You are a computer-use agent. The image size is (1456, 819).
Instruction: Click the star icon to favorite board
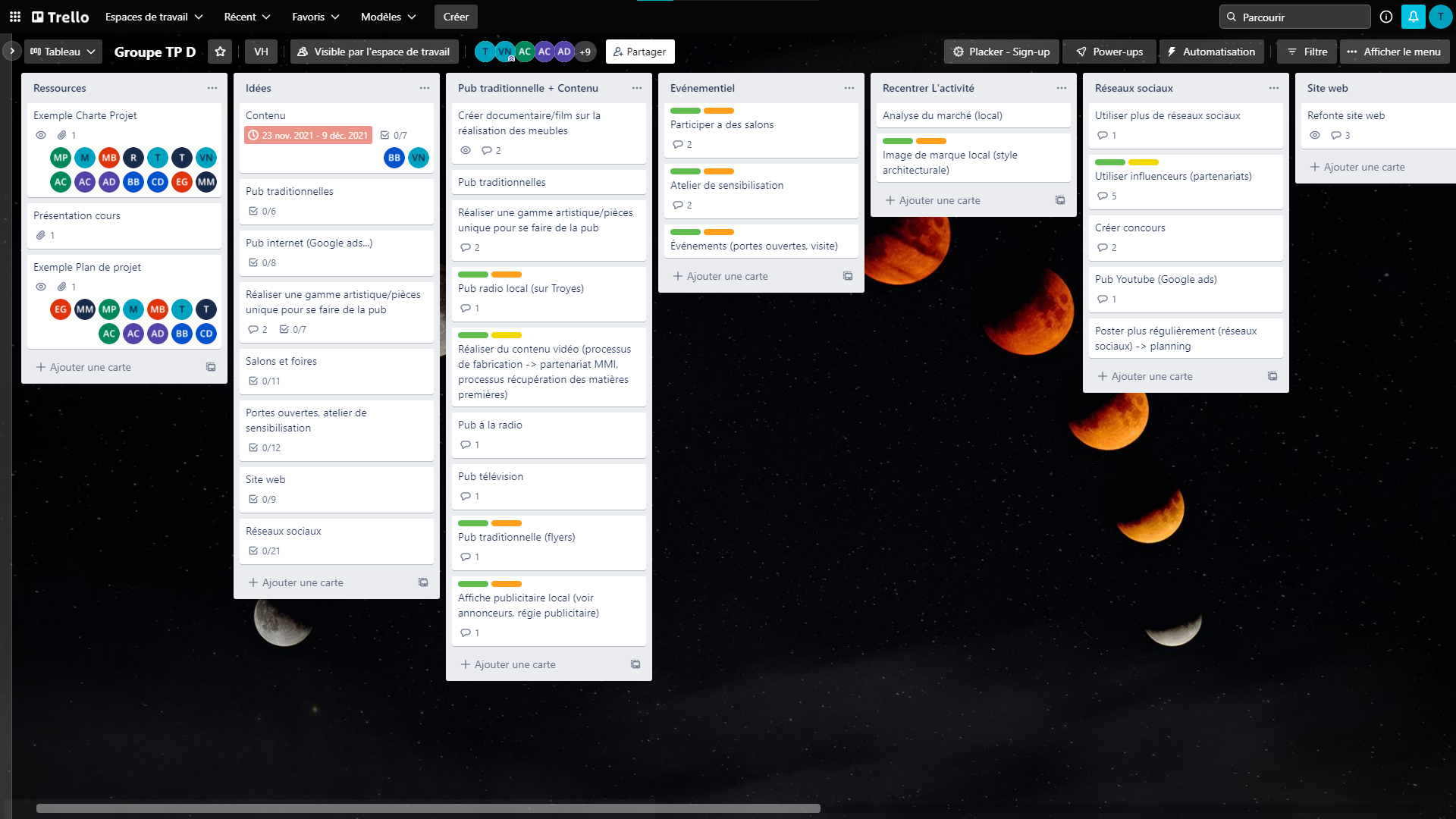[220, 52]
